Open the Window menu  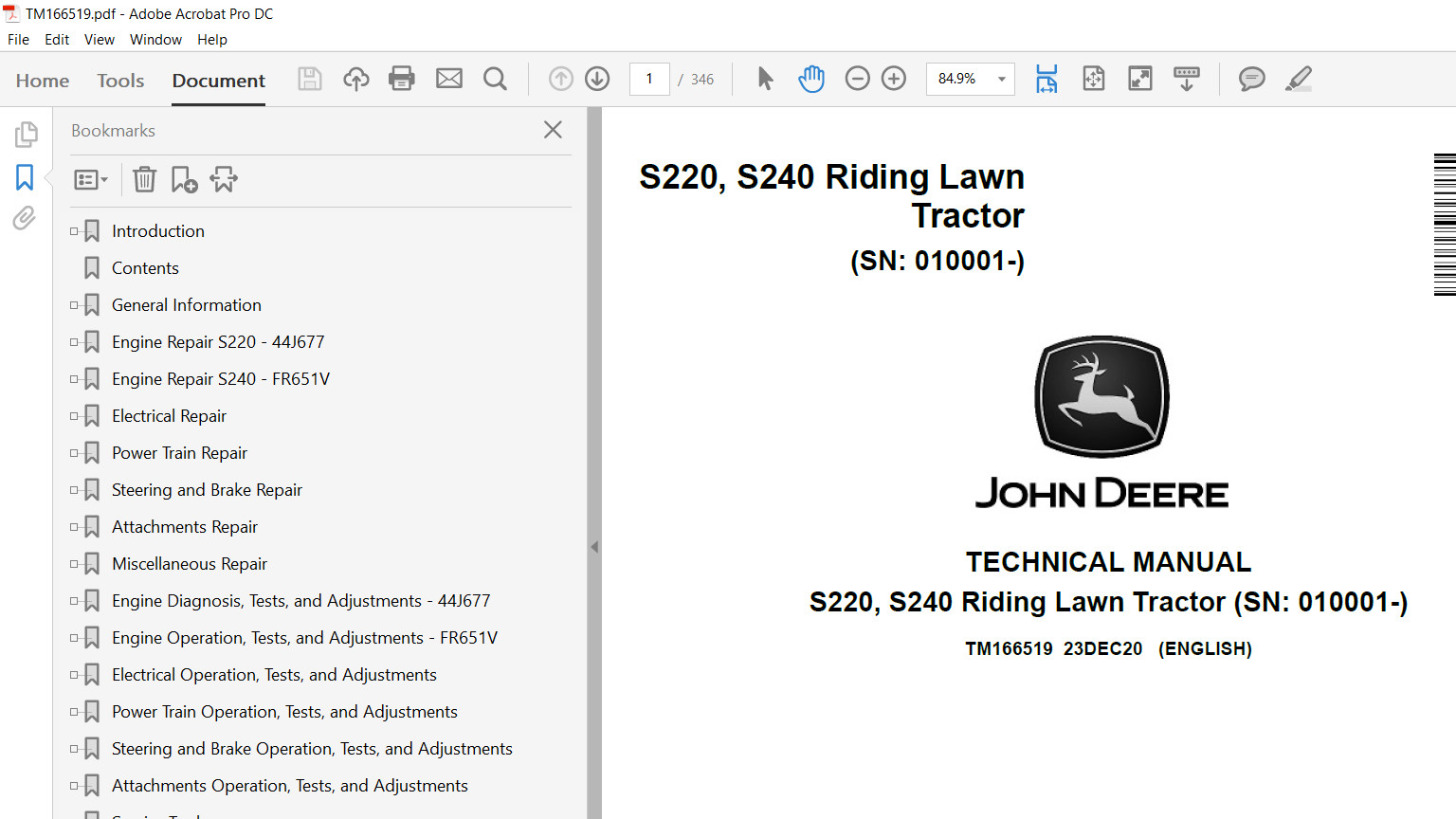pos(155,40)
